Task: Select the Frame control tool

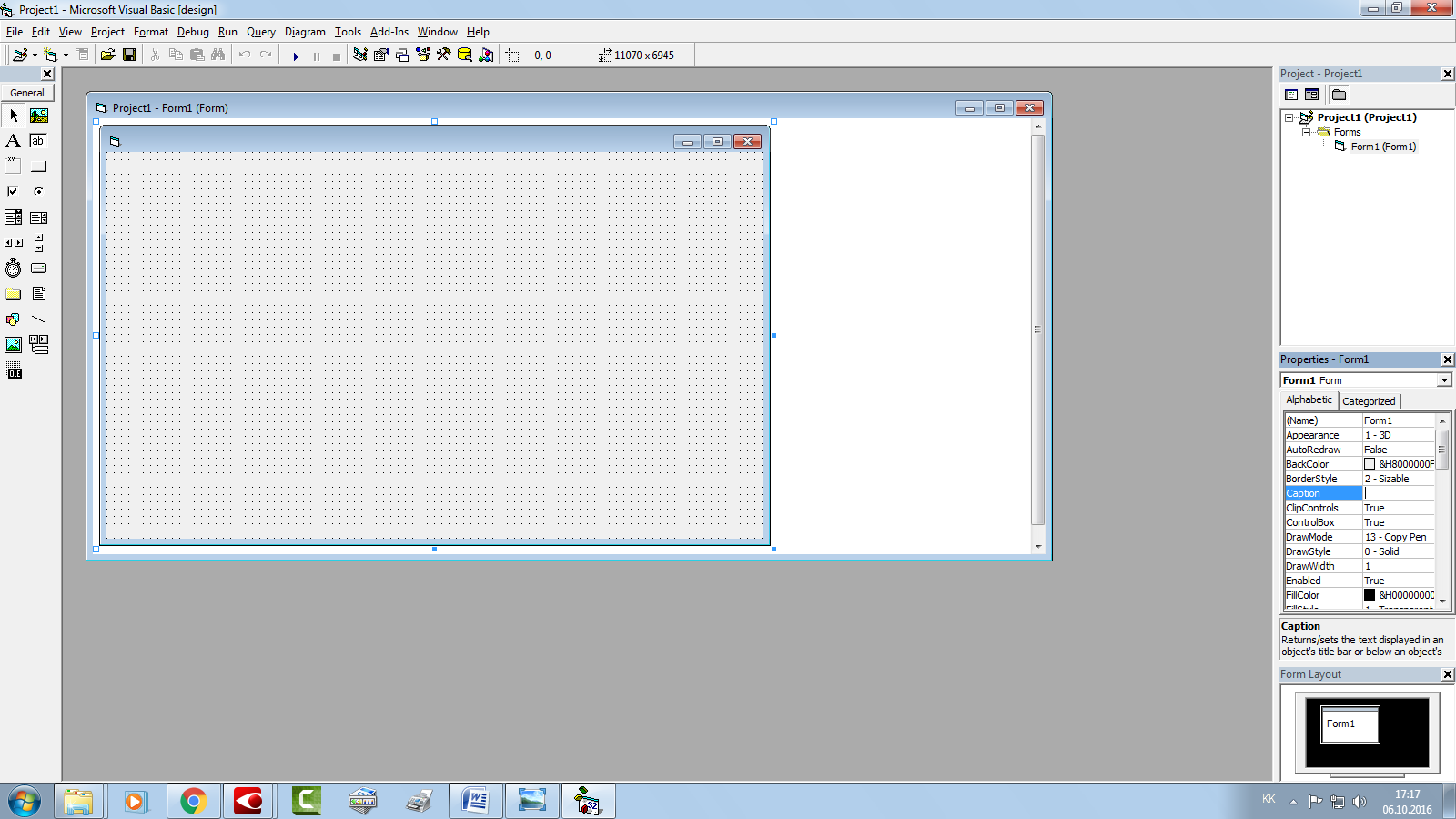Action: click(x=14, y=167)
